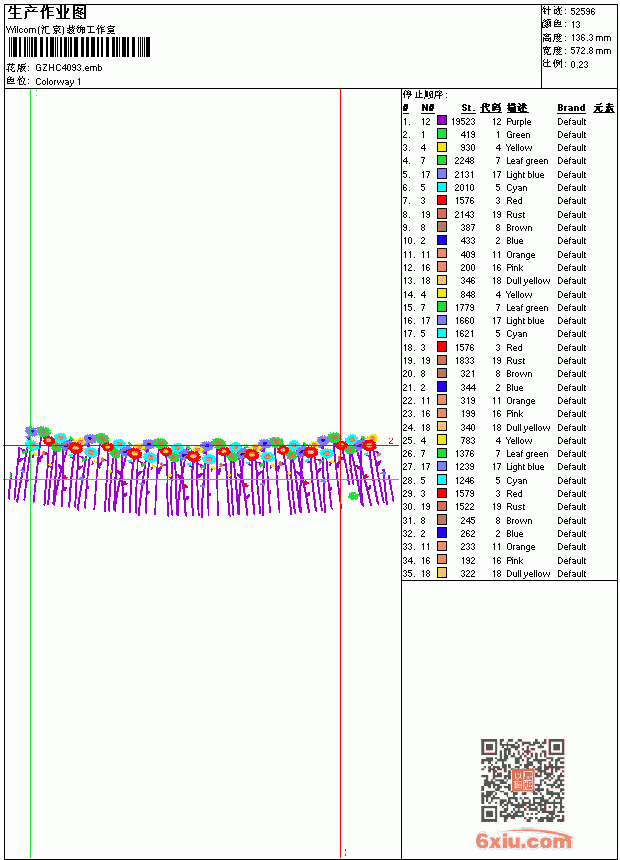
Task: Click the St. column header
Action: pos(468,108)
